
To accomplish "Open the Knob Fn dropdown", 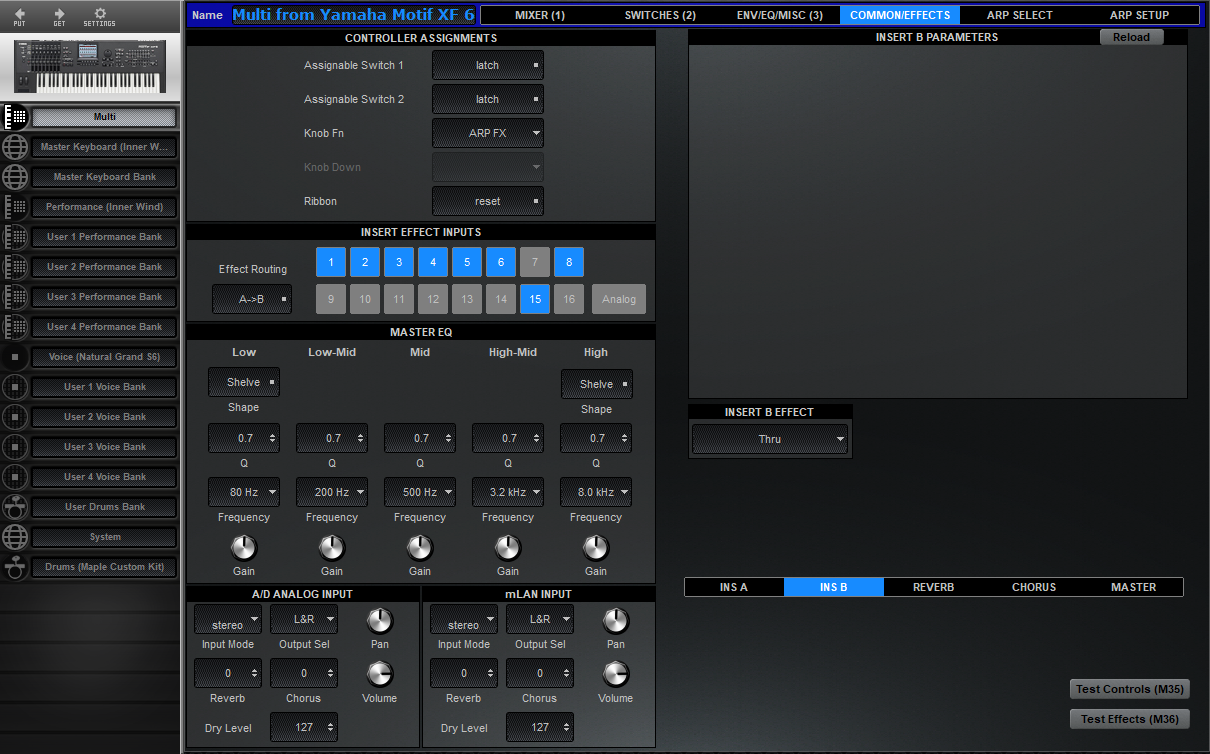I will click(x=487, y=133).
